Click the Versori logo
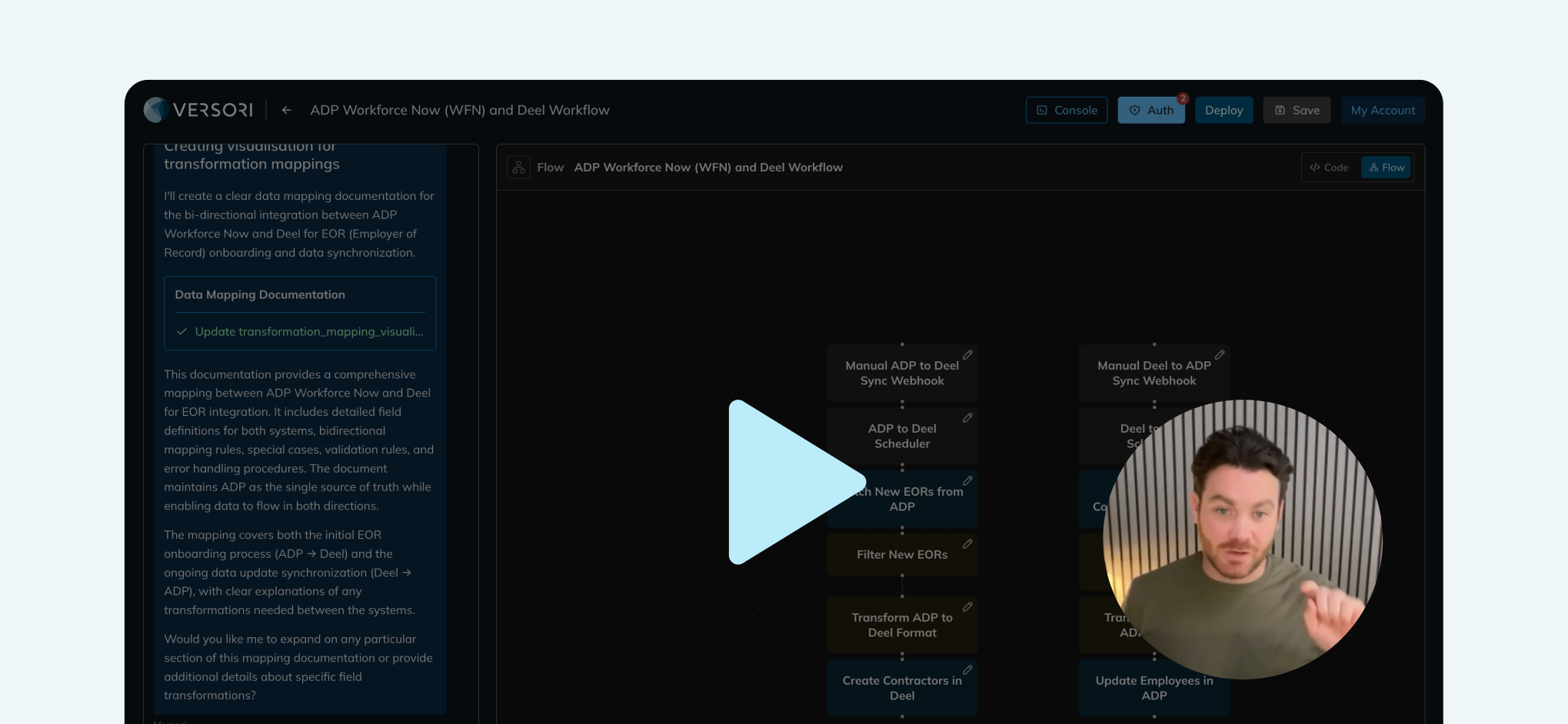 [198, 110]
